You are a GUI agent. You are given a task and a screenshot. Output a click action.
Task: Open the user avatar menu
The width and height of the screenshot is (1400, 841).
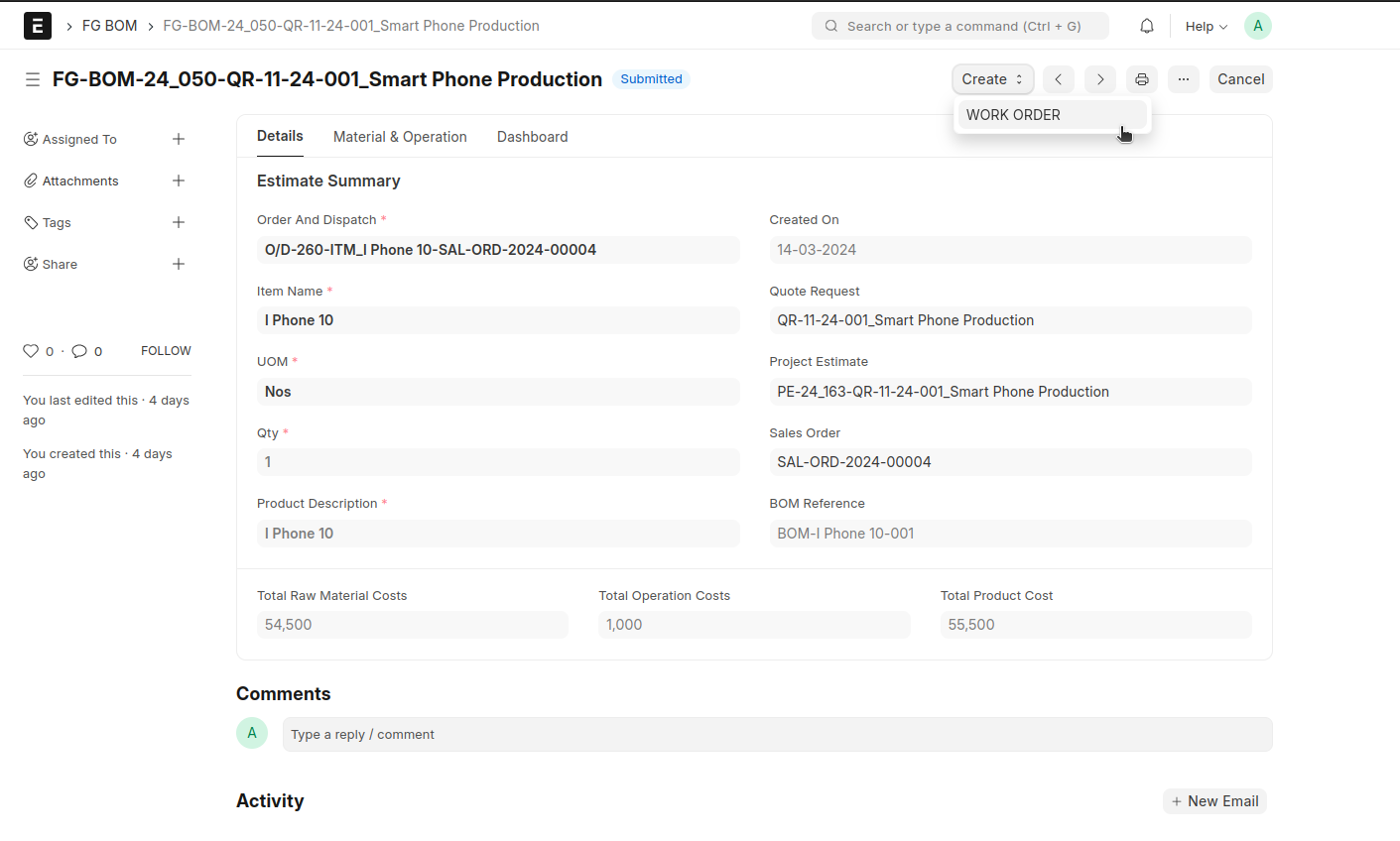(x=1257, y=26)
